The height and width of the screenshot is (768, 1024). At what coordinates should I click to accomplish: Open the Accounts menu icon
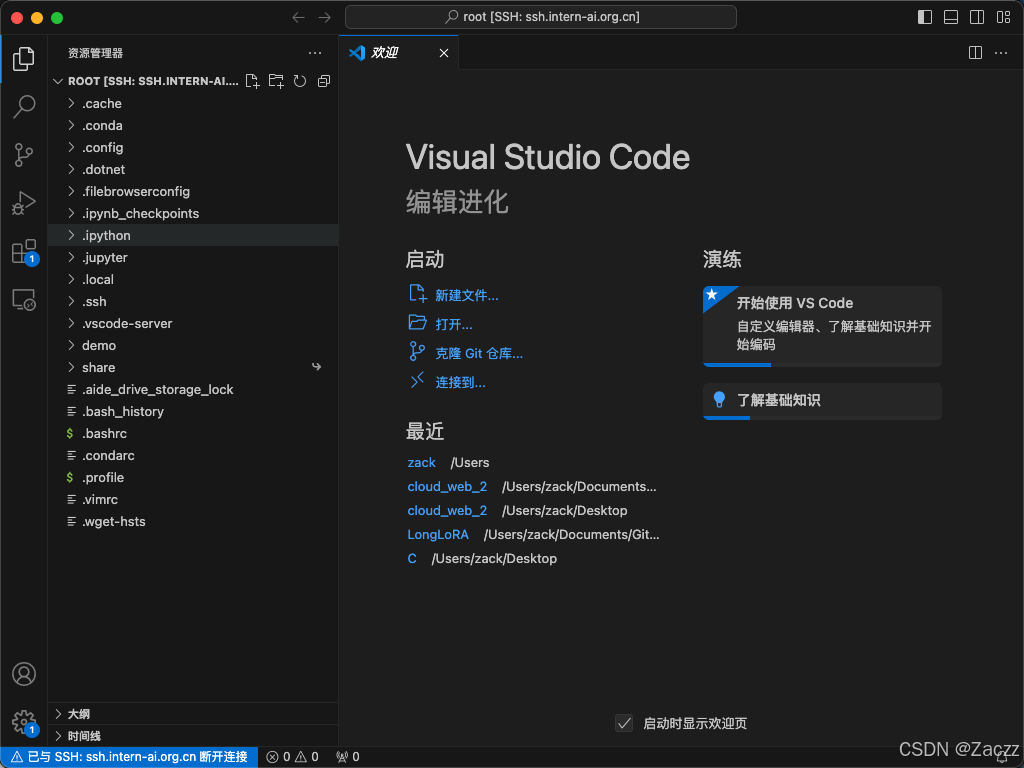coord(24,674)
